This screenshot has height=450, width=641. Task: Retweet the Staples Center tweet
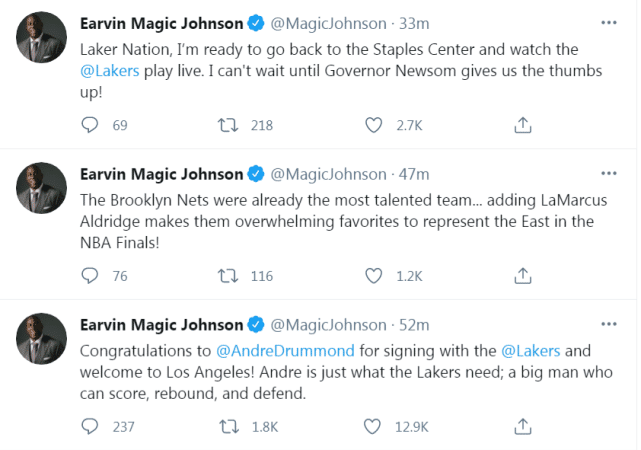(227, 125)
